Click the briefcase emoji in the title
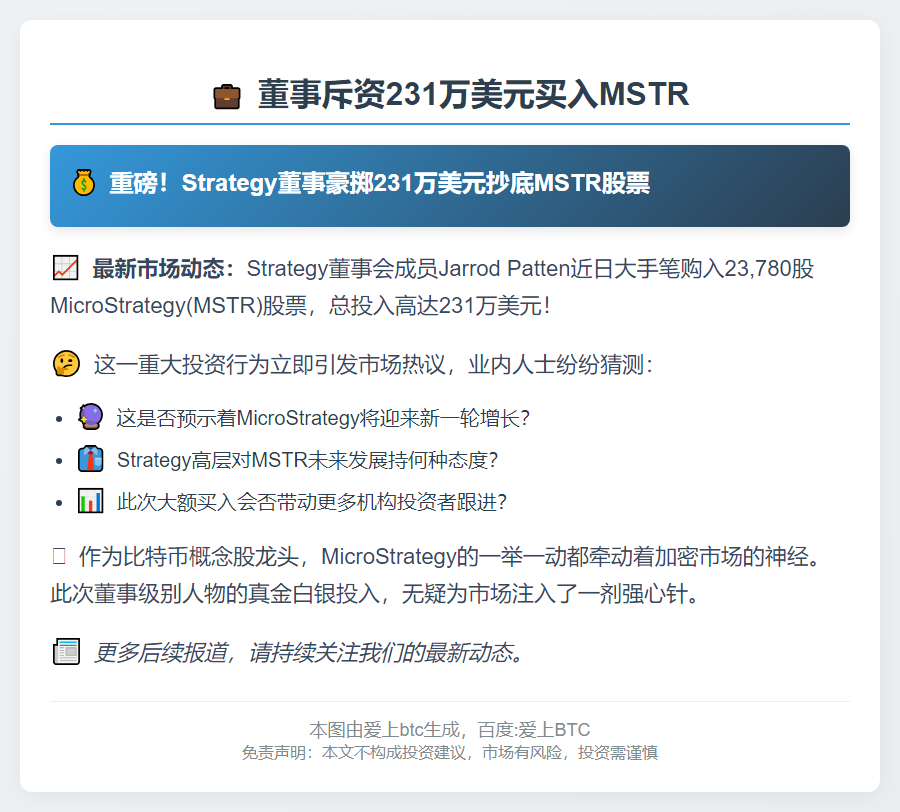The image size is (900, 812). pyautogui.click(x=227, y=97)
